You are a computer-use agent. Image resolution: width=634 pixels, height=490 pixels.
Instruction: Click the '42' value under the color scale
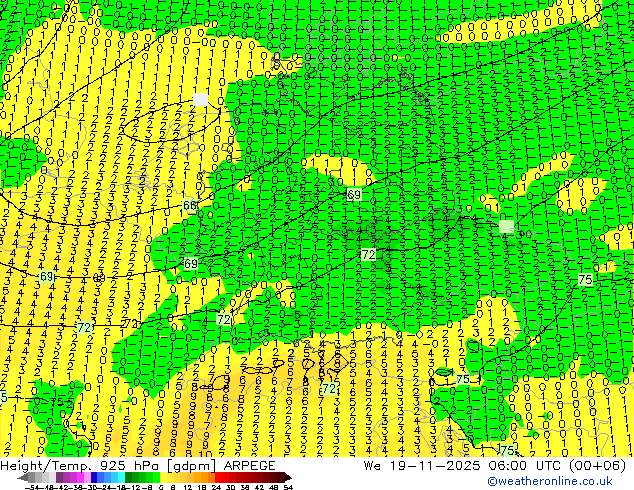(259, 487)
